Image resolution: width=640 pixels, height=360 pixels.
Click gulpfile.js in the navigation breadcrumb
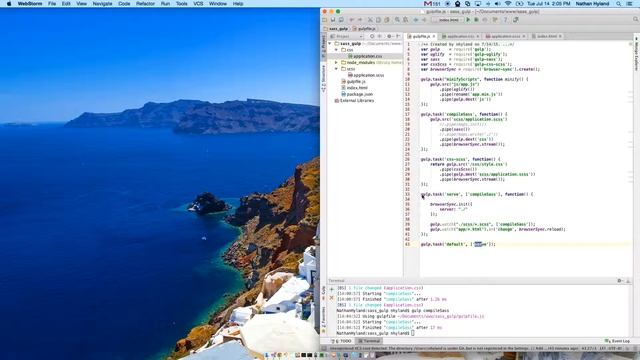[x=364, y=29]
